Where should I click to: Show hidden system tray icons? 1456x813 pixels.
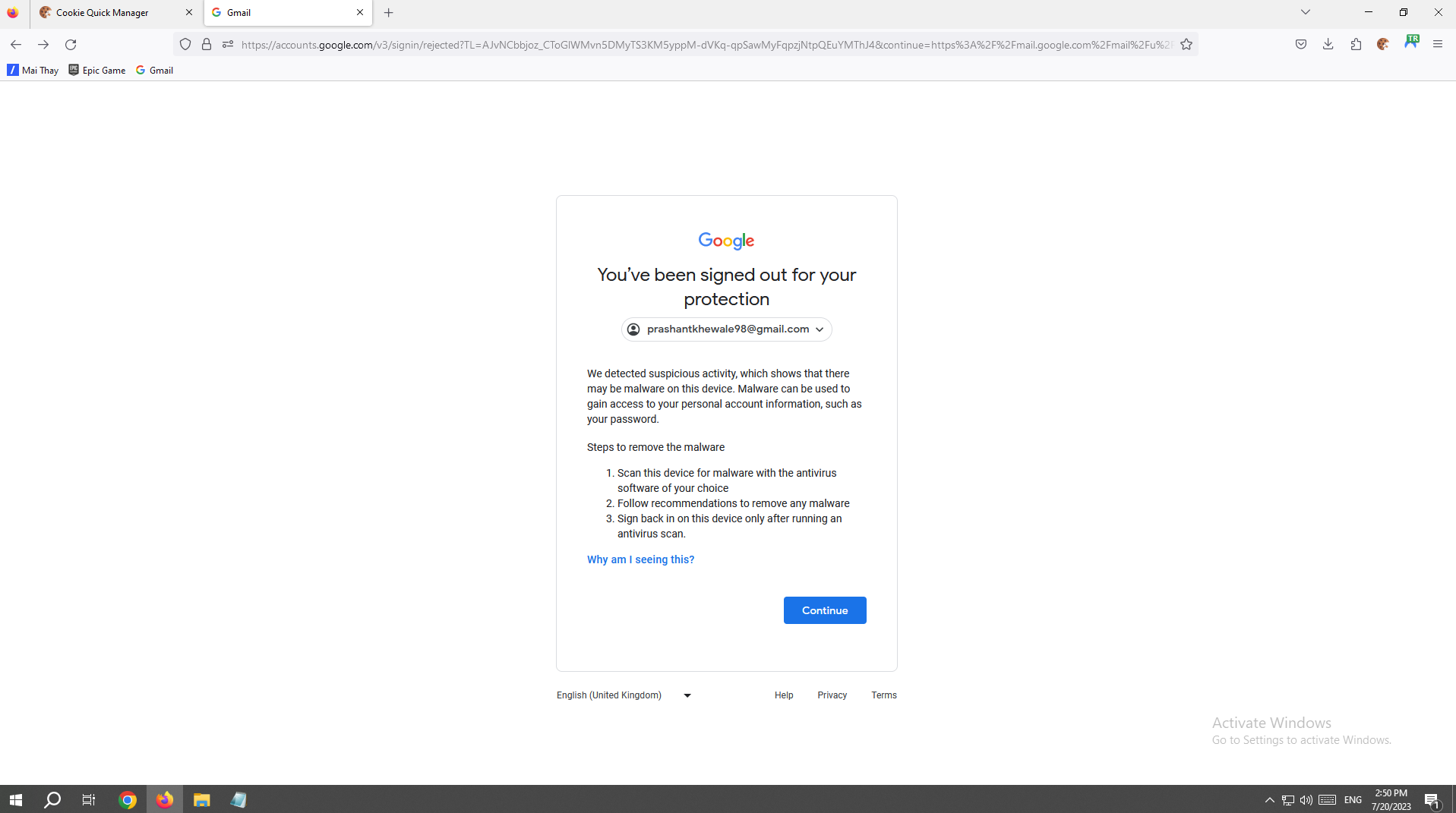pos(1269,800)
